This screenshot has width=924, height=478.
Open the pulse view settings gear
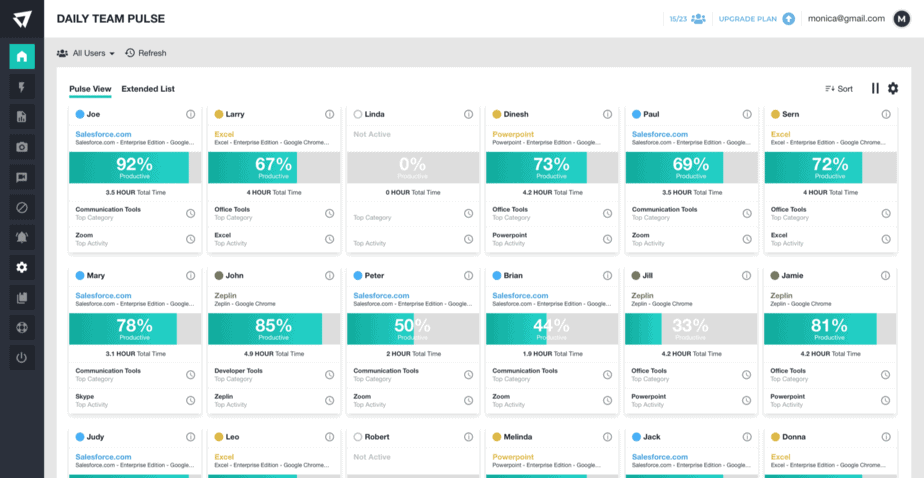point(893,88)
